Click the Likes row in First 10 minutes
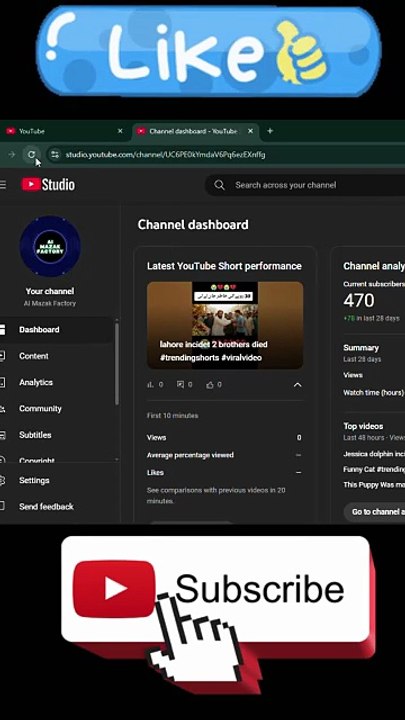 (225, 472)
